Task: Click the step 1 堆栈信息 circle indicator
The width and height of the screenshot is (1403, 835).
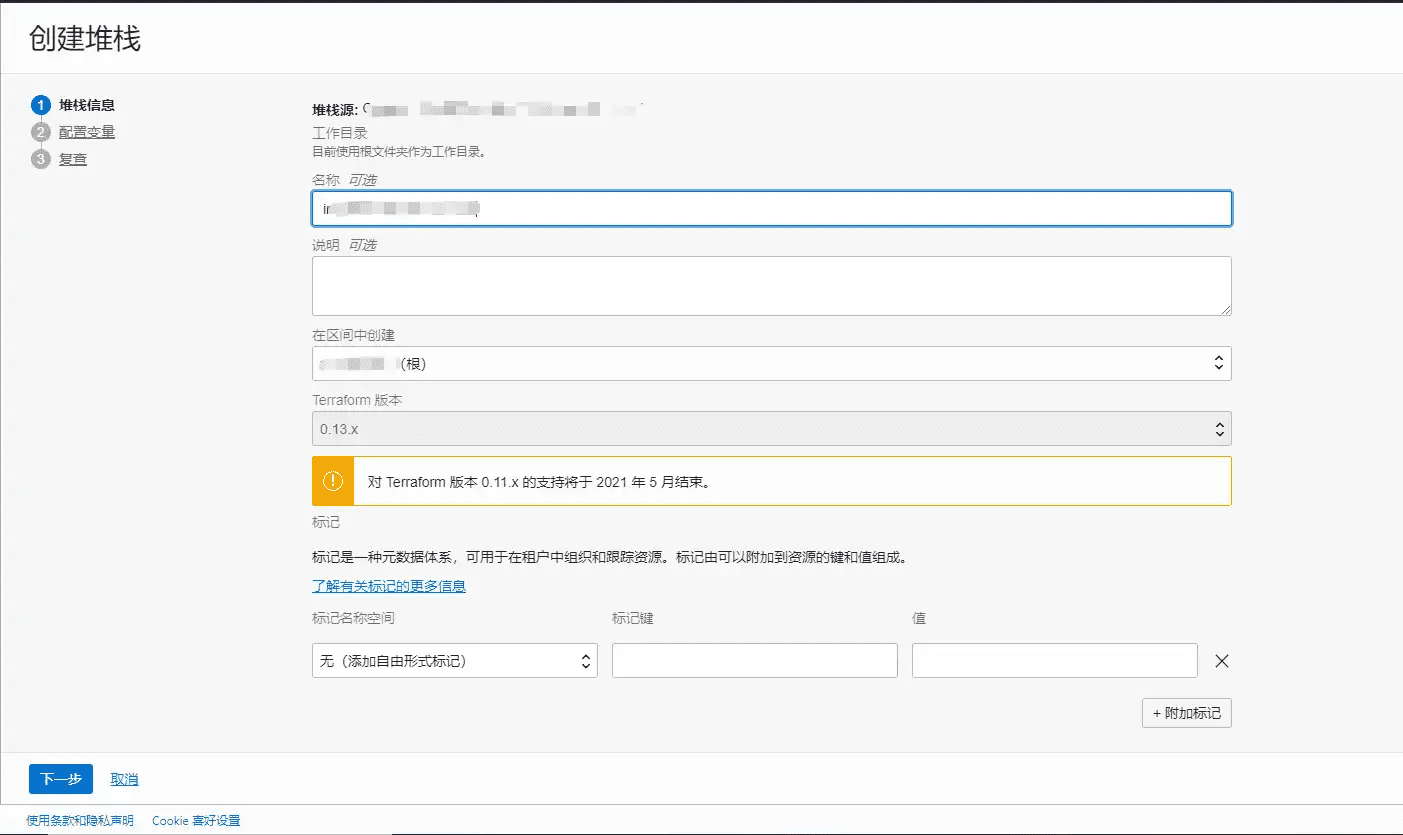Action: (x=41, y=104)
